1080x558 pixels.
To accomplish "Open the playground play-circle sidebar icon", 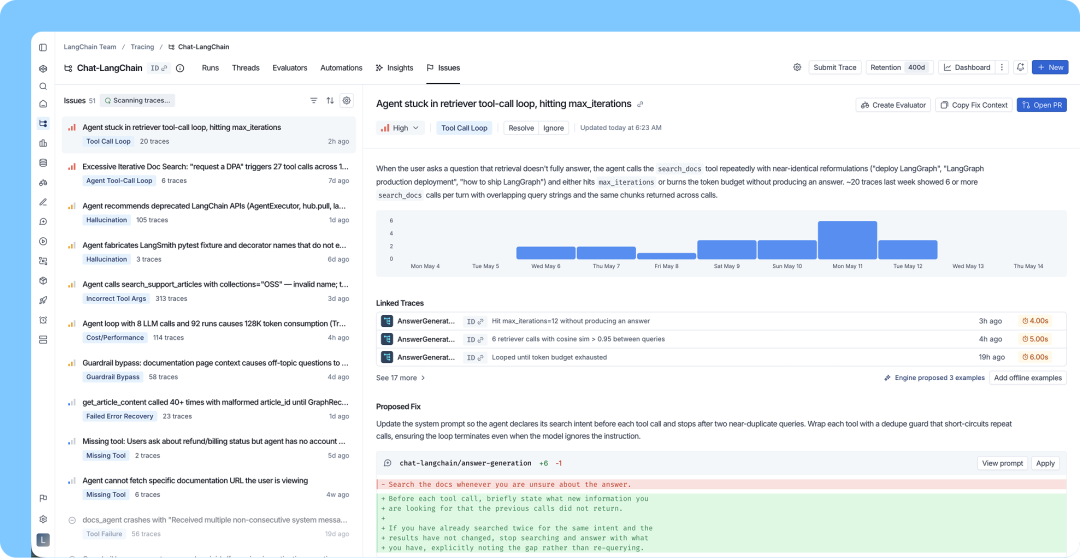I will pos(43,241).
